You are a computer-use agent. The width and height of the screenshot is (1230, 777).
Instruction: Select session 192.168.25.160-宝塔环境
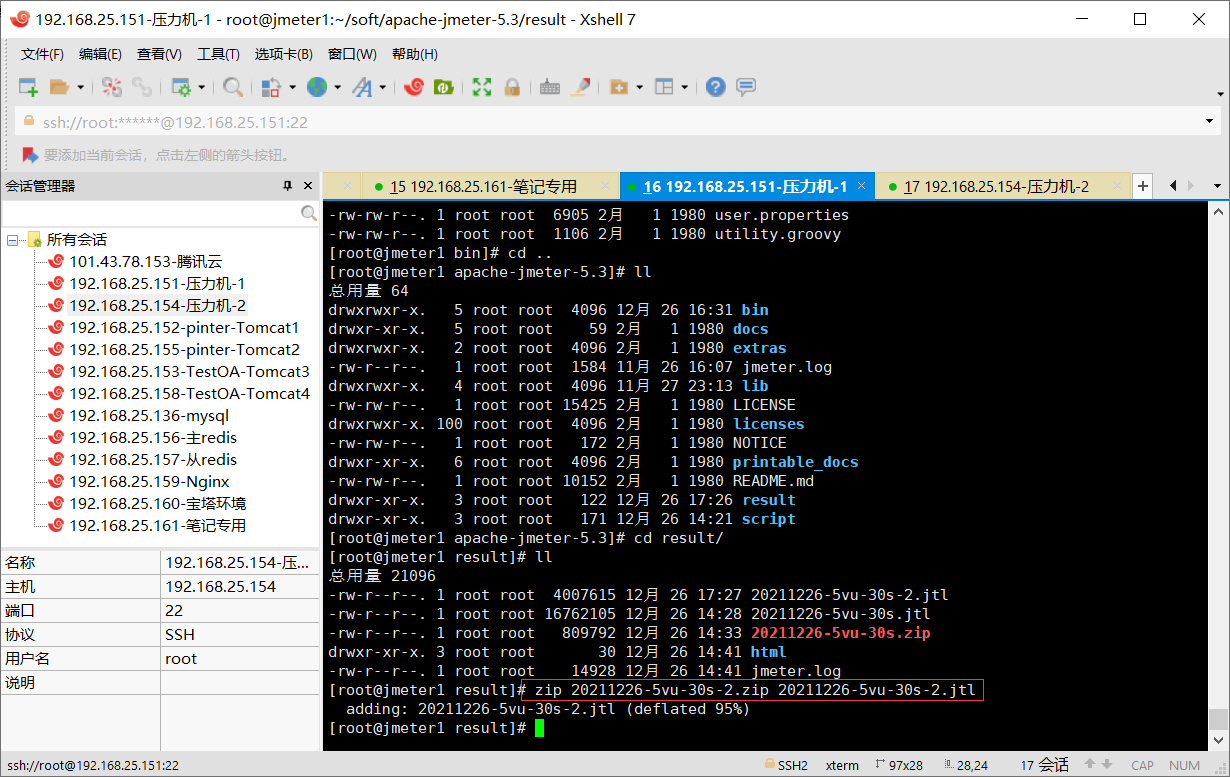[x=157, y=504]
